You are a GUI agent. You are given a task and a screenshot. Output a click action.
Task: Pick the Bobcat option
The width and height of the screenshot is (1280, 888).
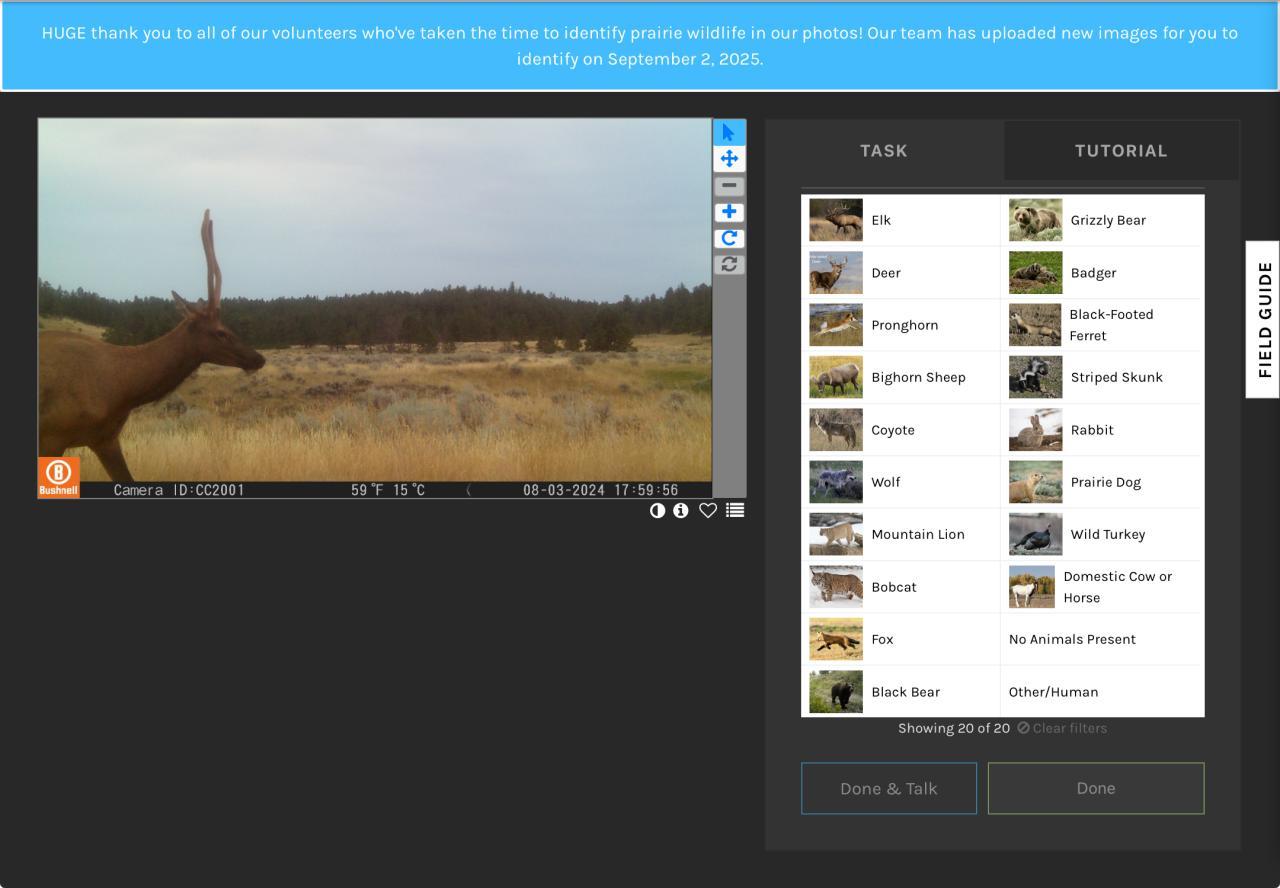(900, 587)
